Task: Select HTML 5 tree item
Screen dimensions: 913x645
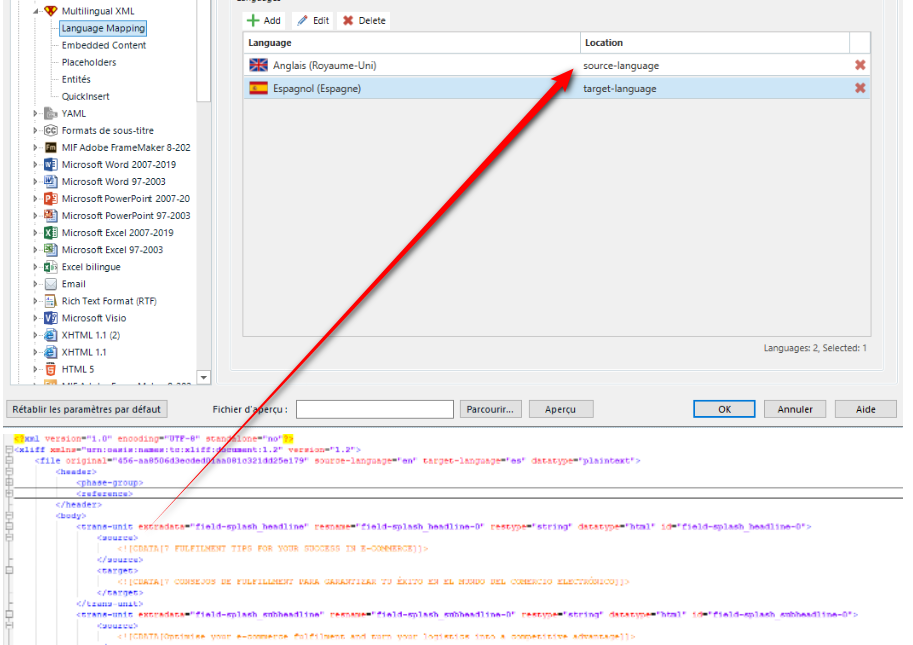Action: [77, 369]
